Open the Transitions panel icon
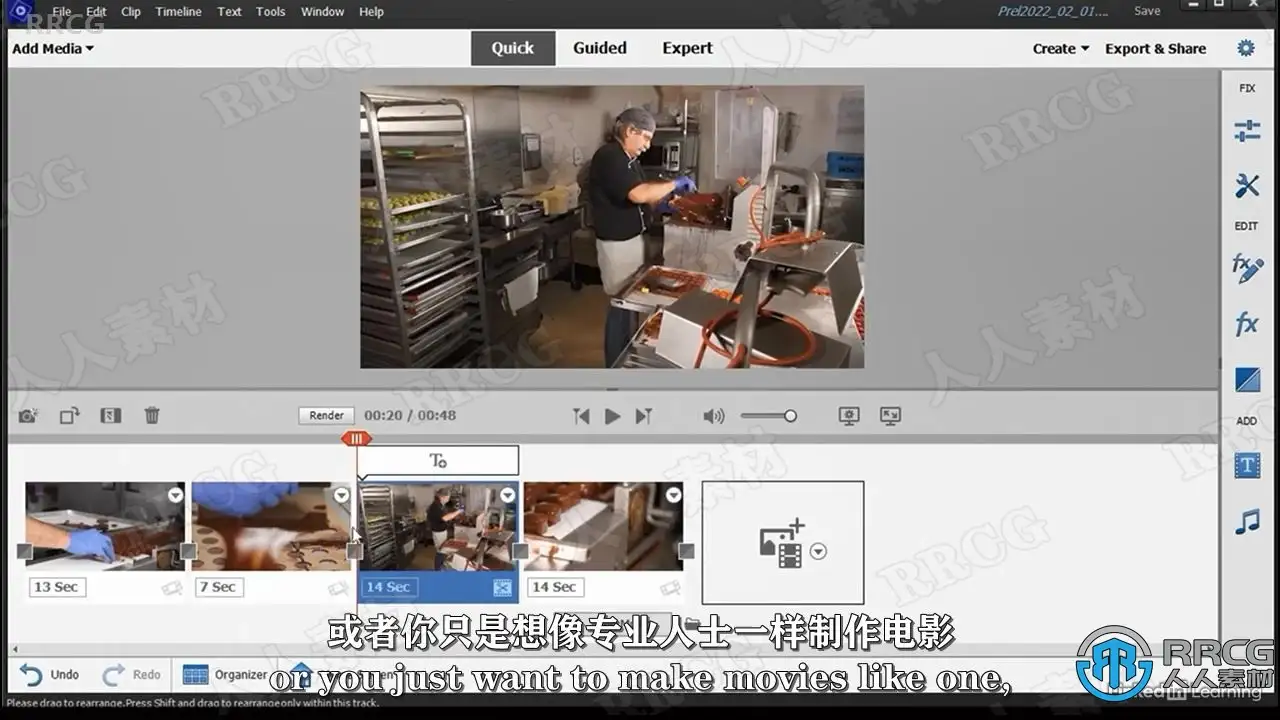Screen dimensions: 1280x720 pyautogui.click(x=1247, y=380)
